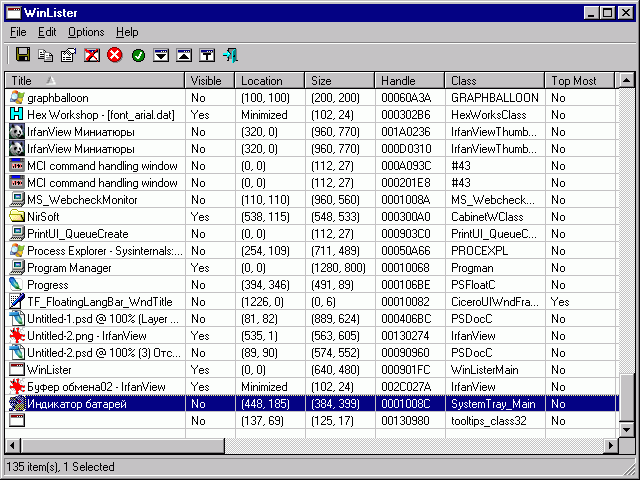
Task: Click the vertical scrollbar up arrow
Action: [x=626, y=80]
